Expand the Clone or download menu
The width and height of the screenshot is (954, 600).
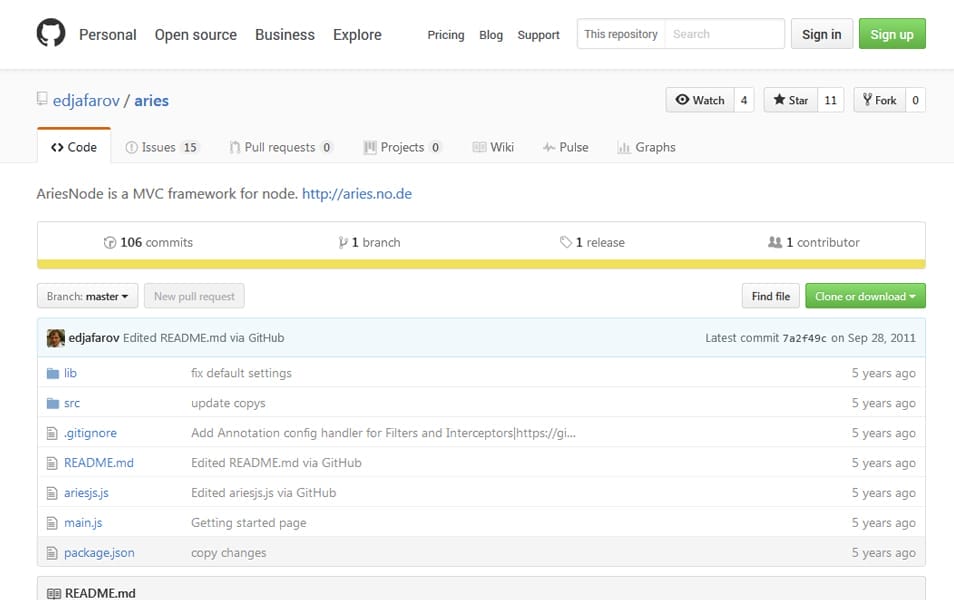(865, 296)
